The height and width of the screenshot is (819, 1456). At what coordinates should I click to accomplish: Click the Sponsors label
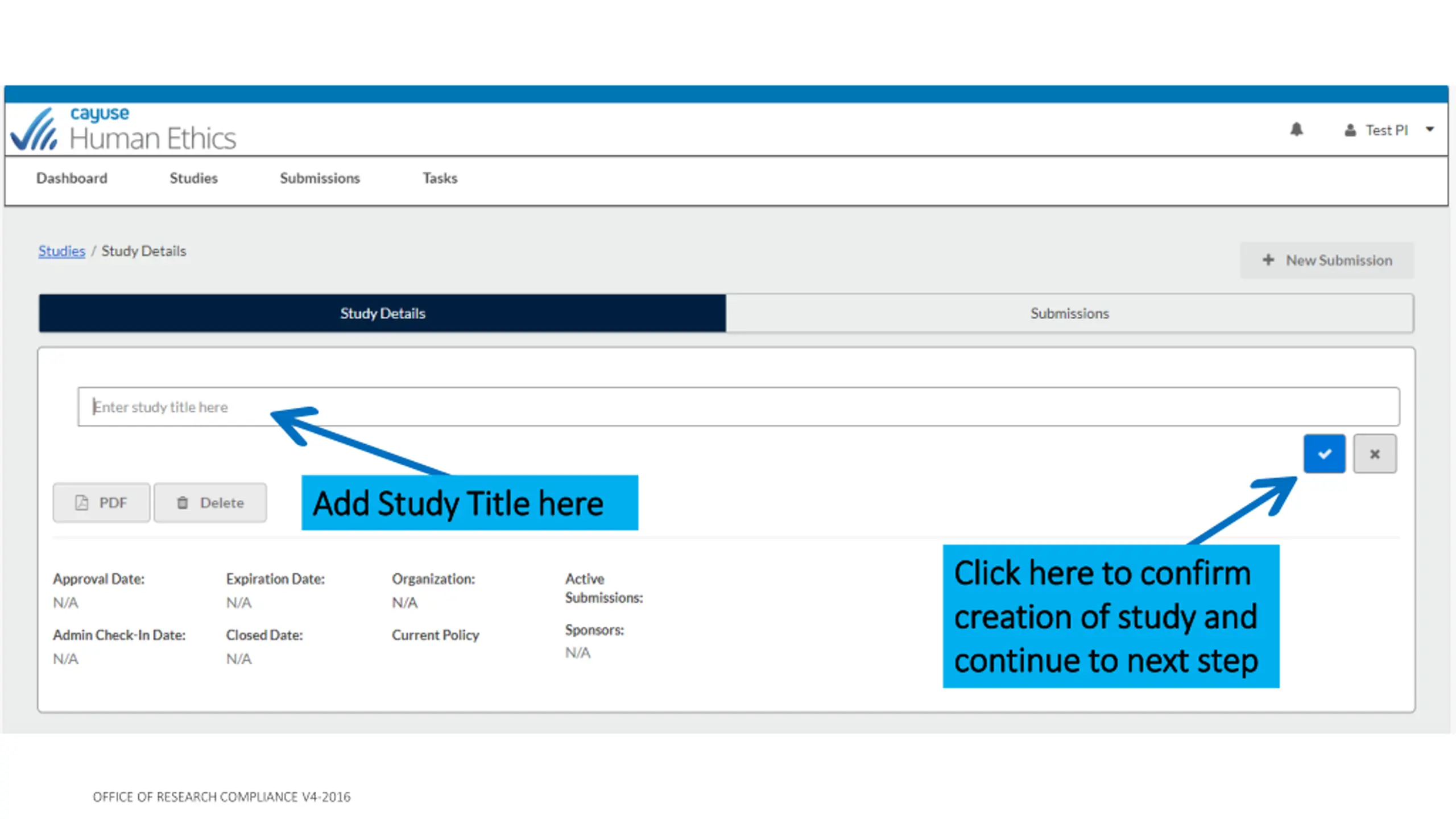tap(594, 630)
